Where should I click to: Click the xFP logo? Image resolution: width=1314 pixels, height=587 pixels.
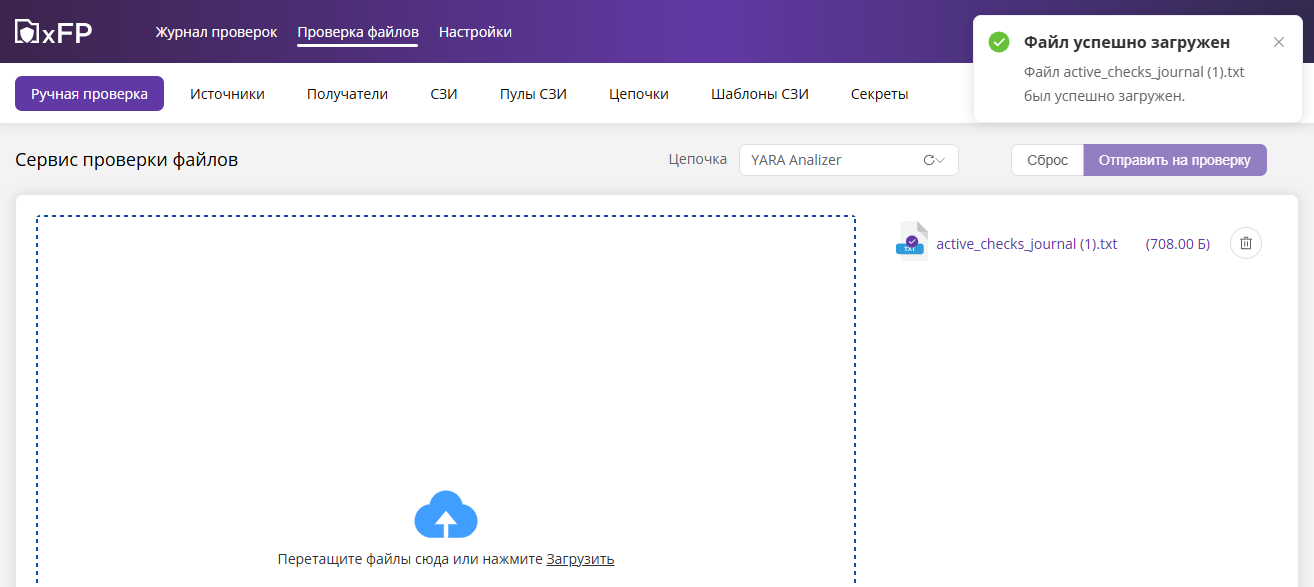pos(53,32)
